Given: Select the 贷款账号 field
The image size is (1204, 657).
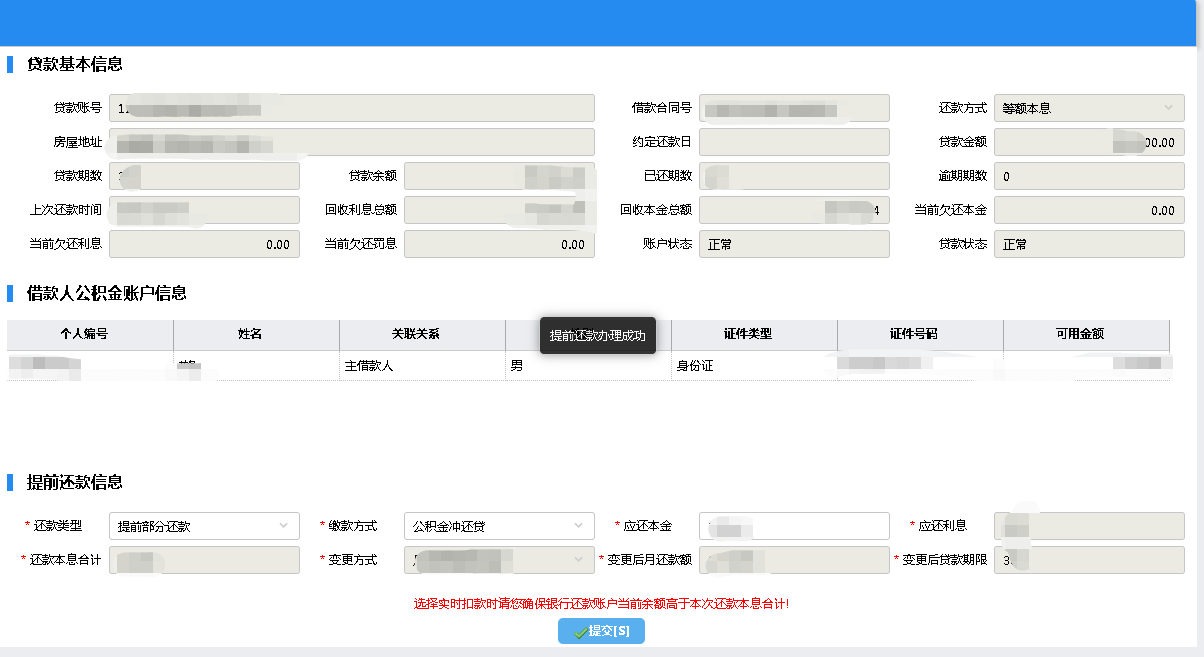Looking at the screenshot, I should click(x=351, y=108).
